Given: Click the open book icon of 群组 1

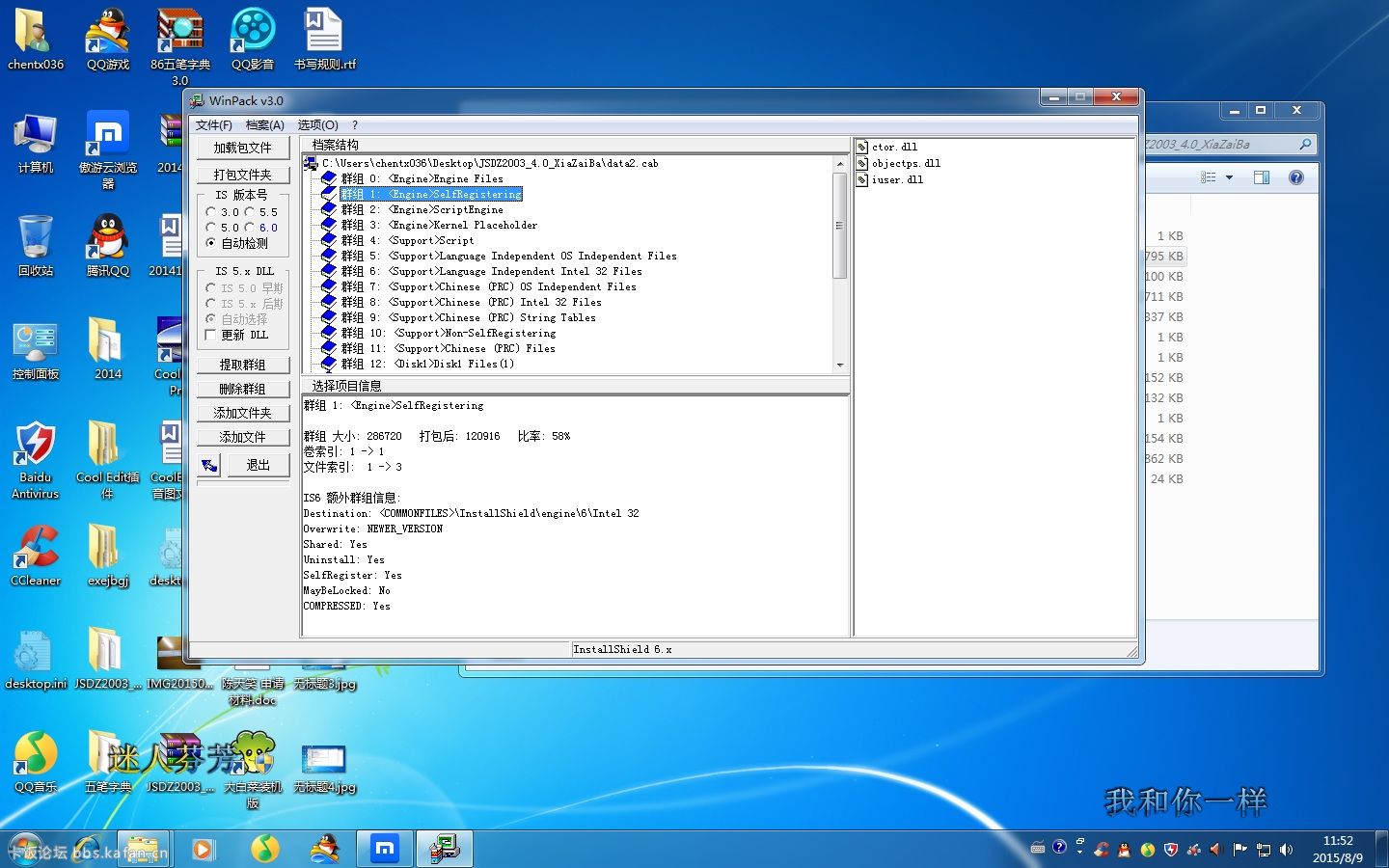Looking at the screenshot, I should [329, 194].
